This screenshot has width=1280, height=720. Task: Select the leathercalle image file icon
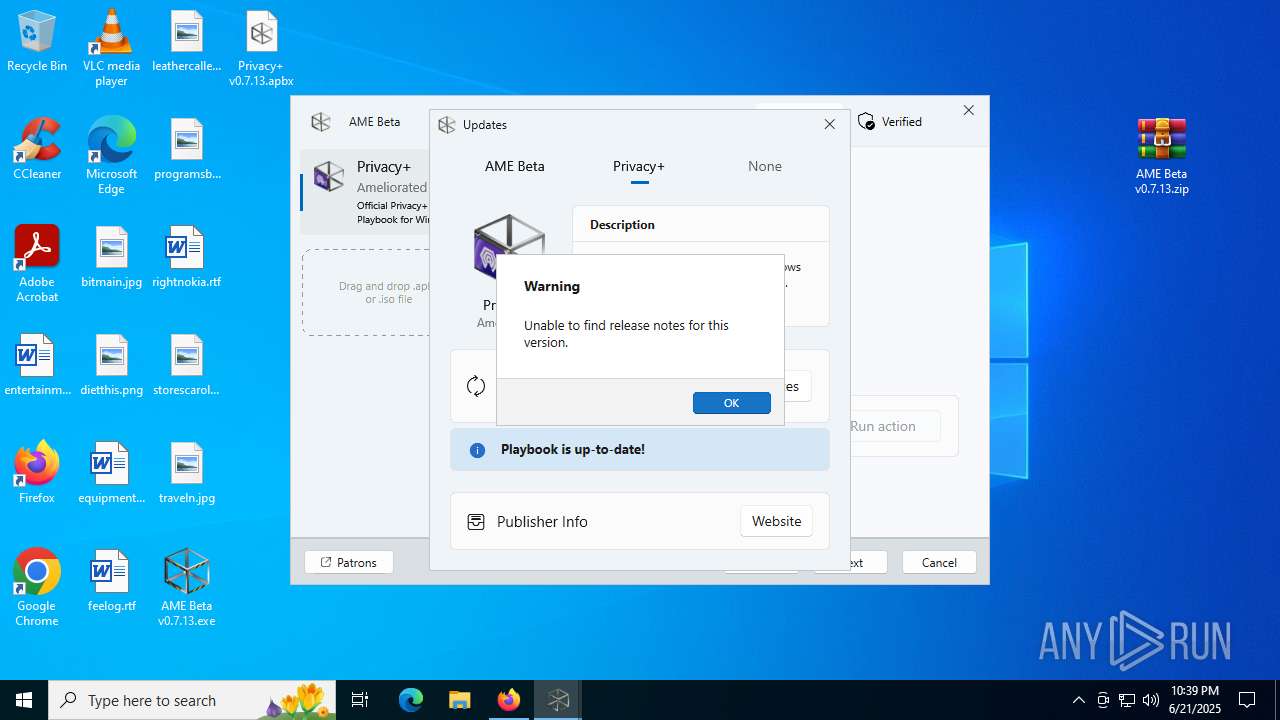(186, 42)
